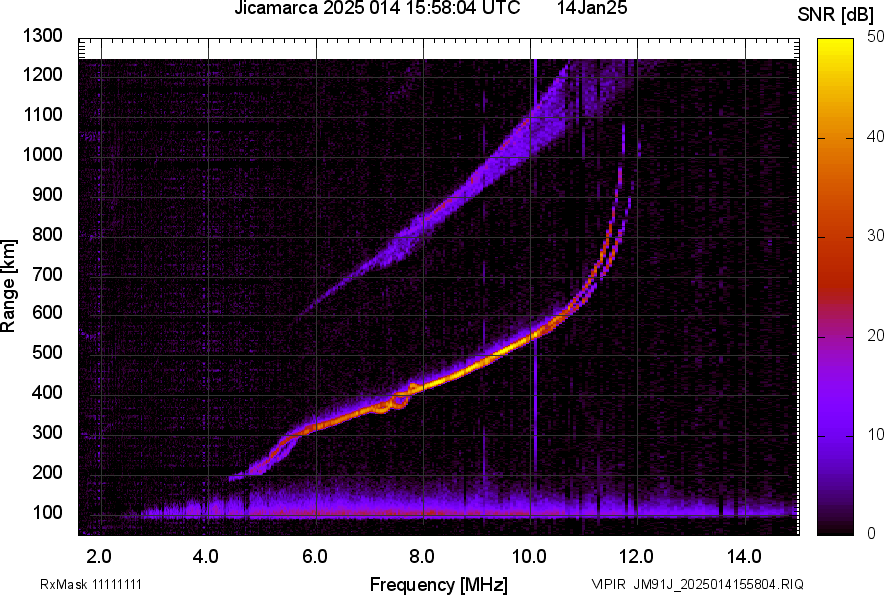Click the 'Range [km]' axis label
This screenshot has height=595, width=884.
click(x=8, y=286)
